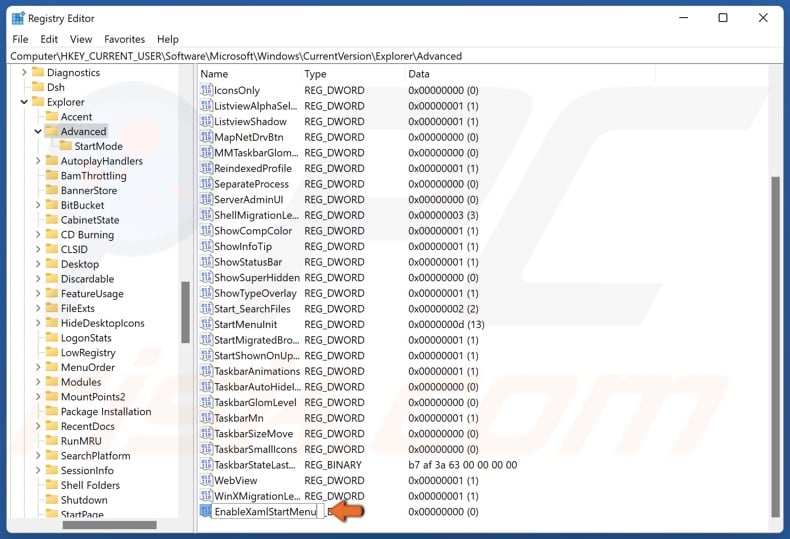Click the ShowCompColor value's DWORD icon

(206, 231)
